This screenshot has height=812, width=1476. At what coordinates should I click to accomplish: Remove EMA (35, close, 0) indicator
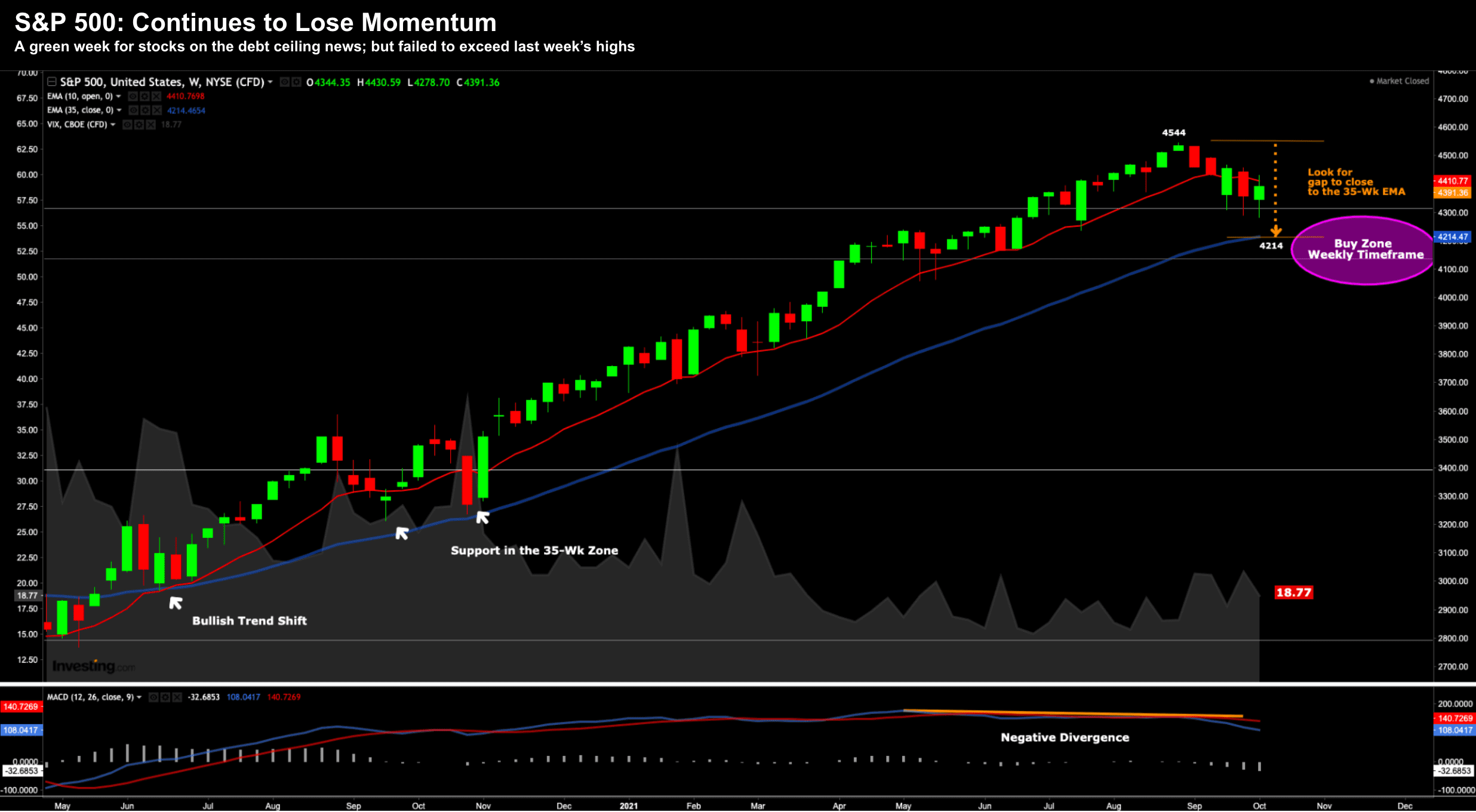157,110
